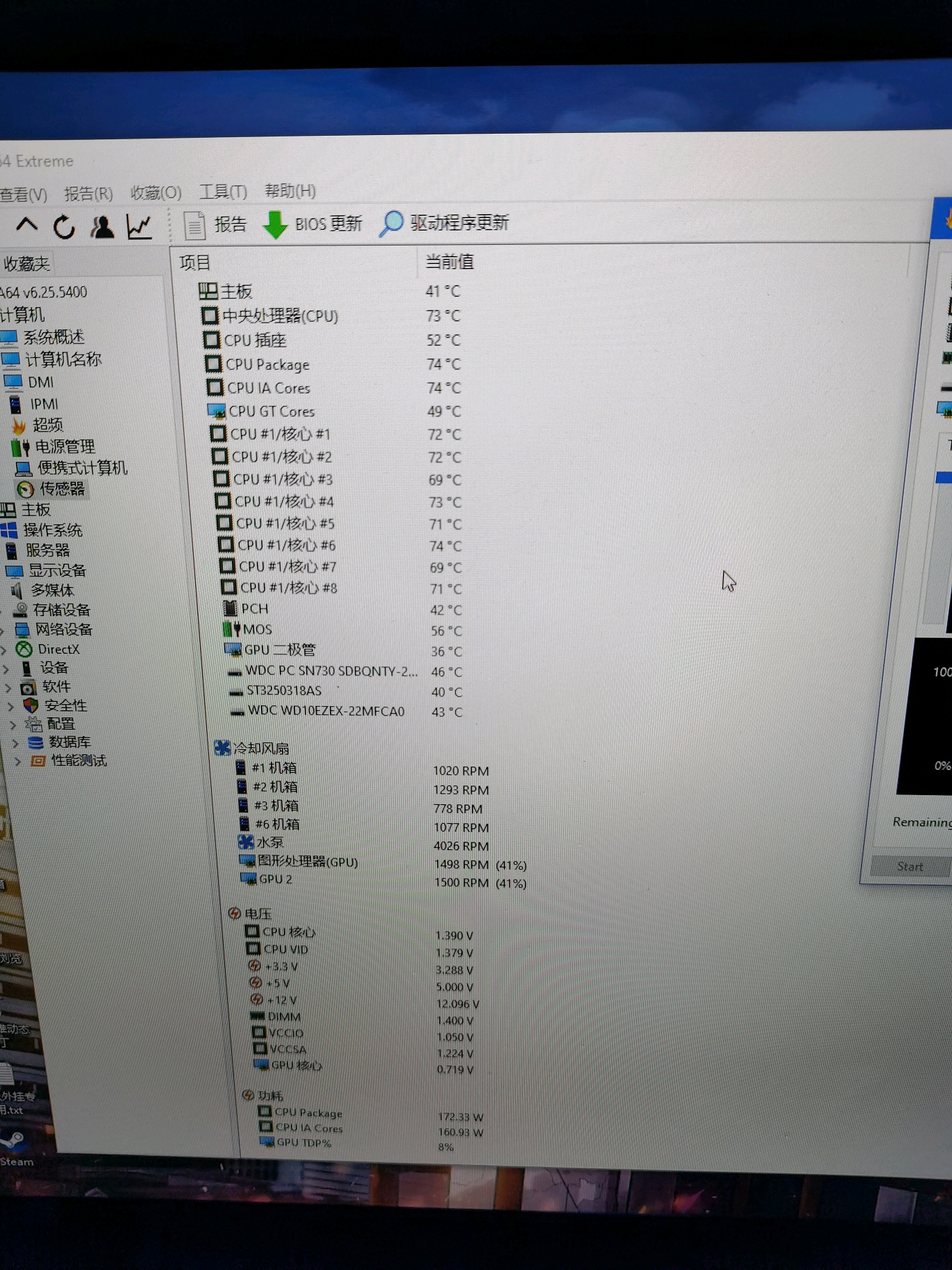
Task: Click the DirectX Xbox-style icon
Action: tap(24, 650)
